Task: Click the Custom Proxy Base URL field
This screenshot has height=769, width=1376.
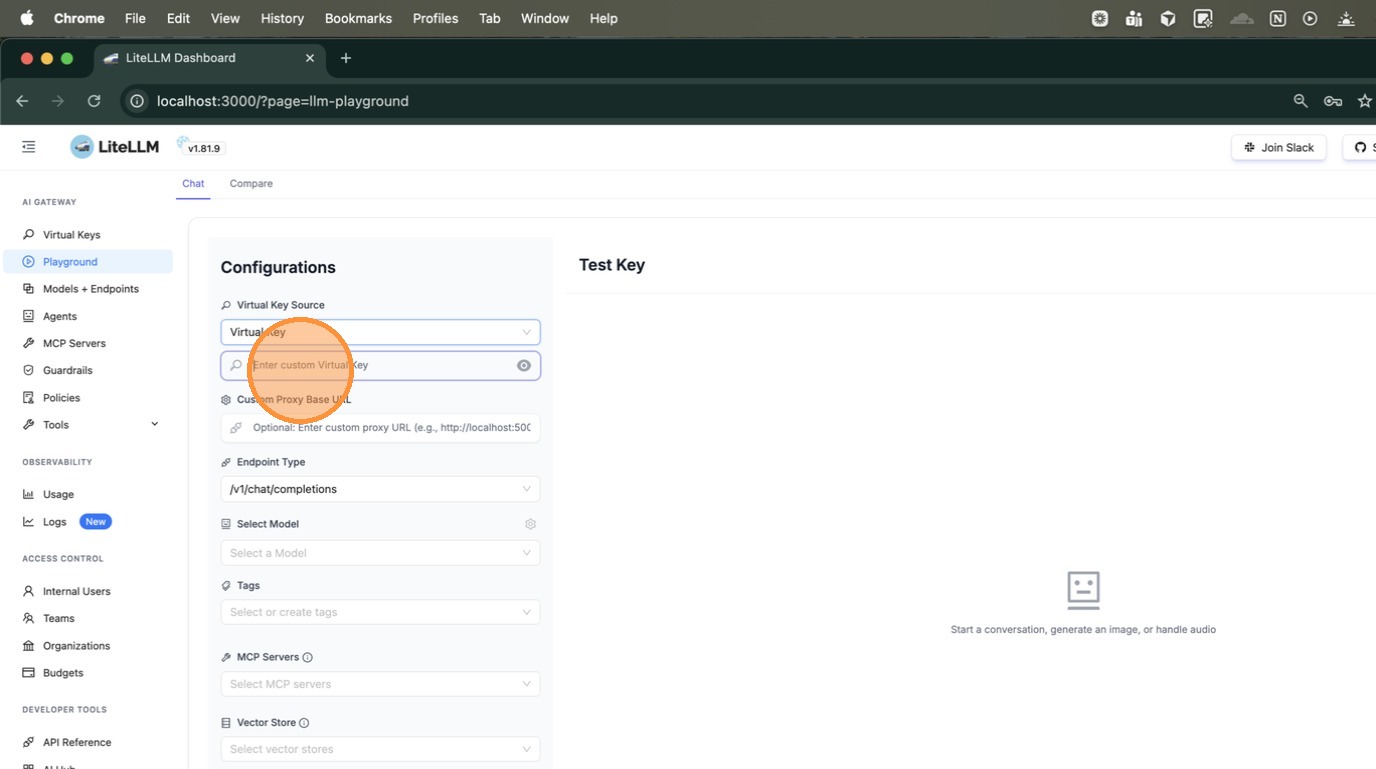Action: 380,428
